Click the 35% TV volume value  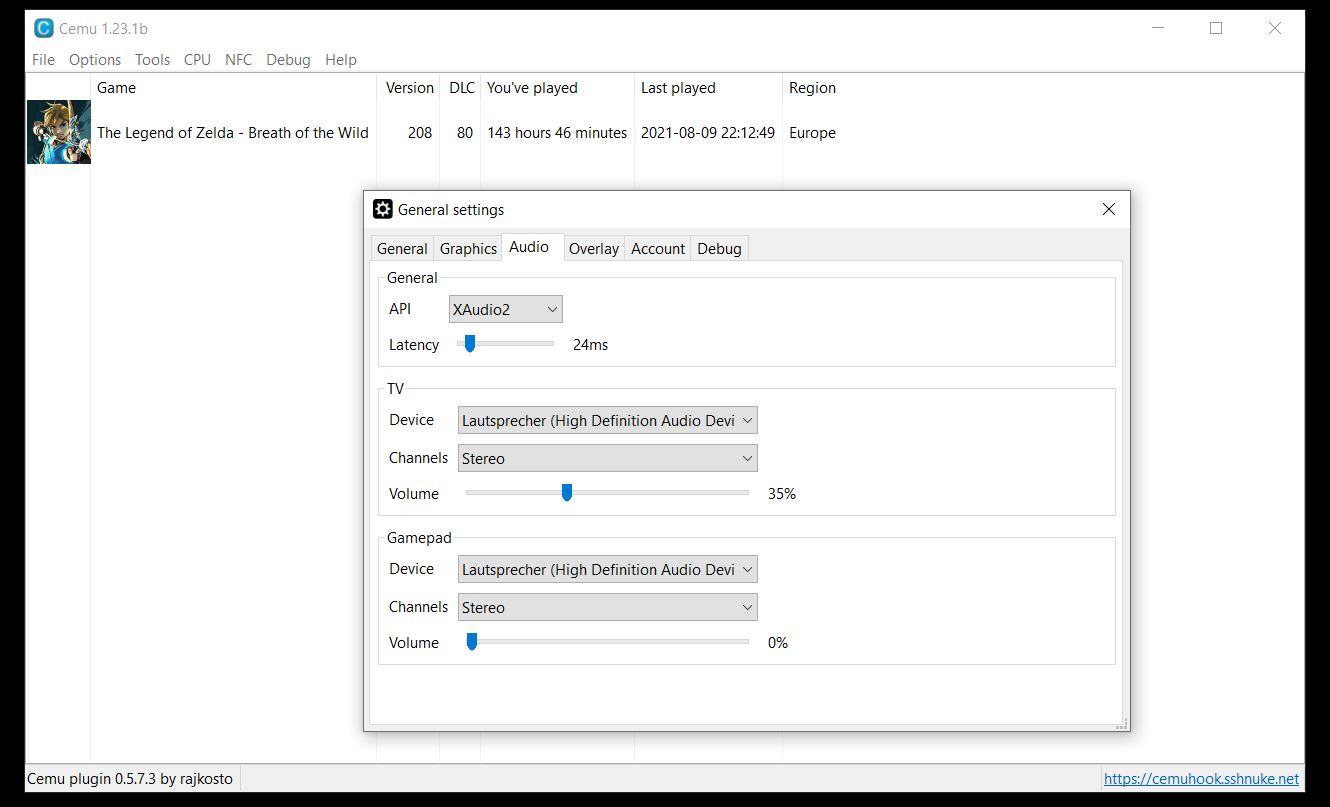[x=782, y=493]
